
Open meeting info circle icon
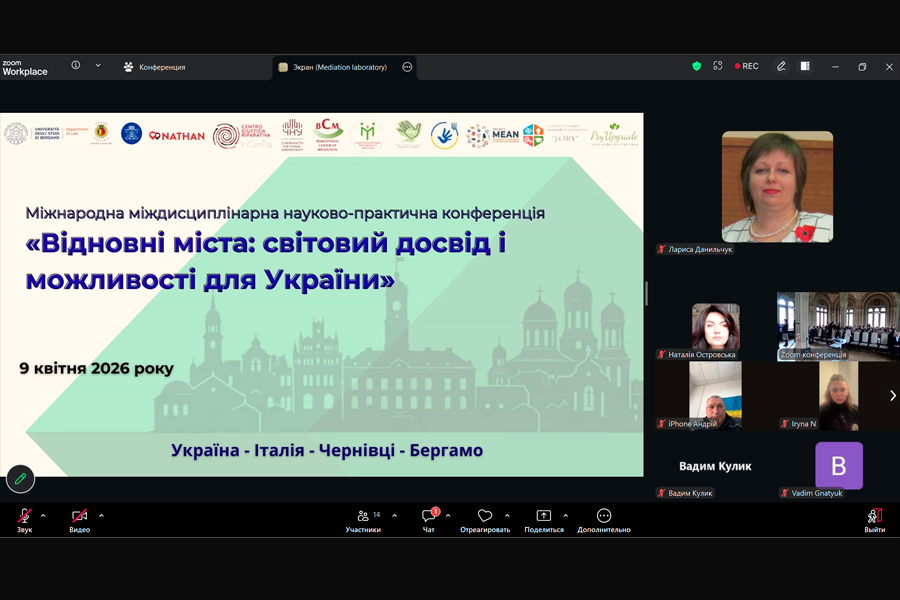coord(76,65)
